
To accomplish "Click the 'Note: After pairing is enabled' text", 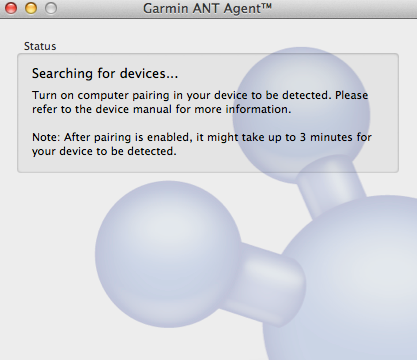I will [x=202, y=144].
